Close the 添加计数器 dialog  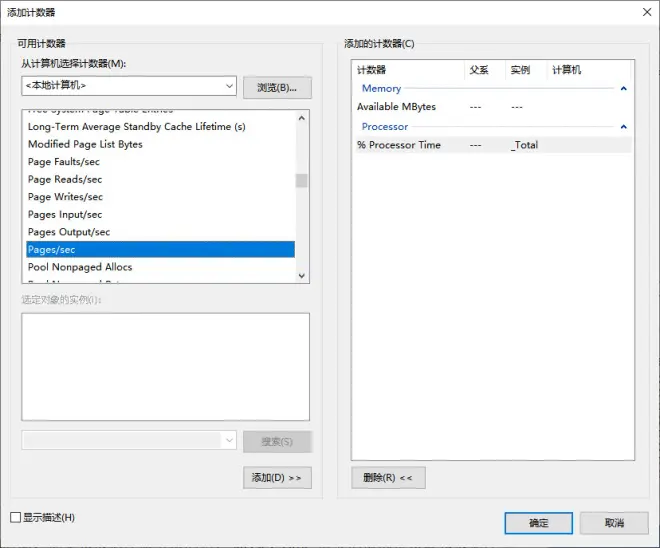pyautogui.click(x=647, y=12)
